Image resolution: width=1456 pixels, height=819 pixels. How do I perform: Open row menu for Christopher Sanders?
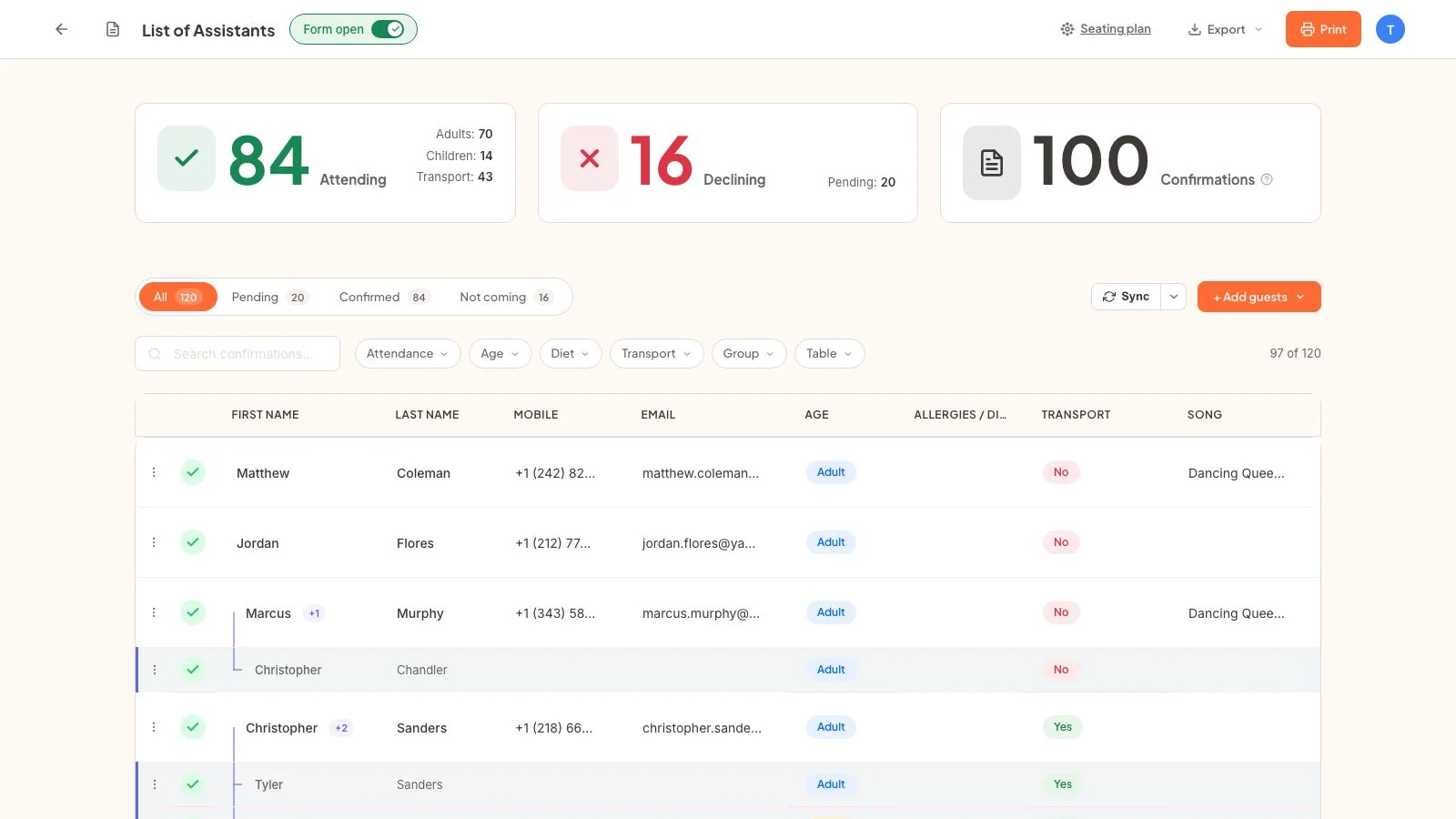point(154,727)
